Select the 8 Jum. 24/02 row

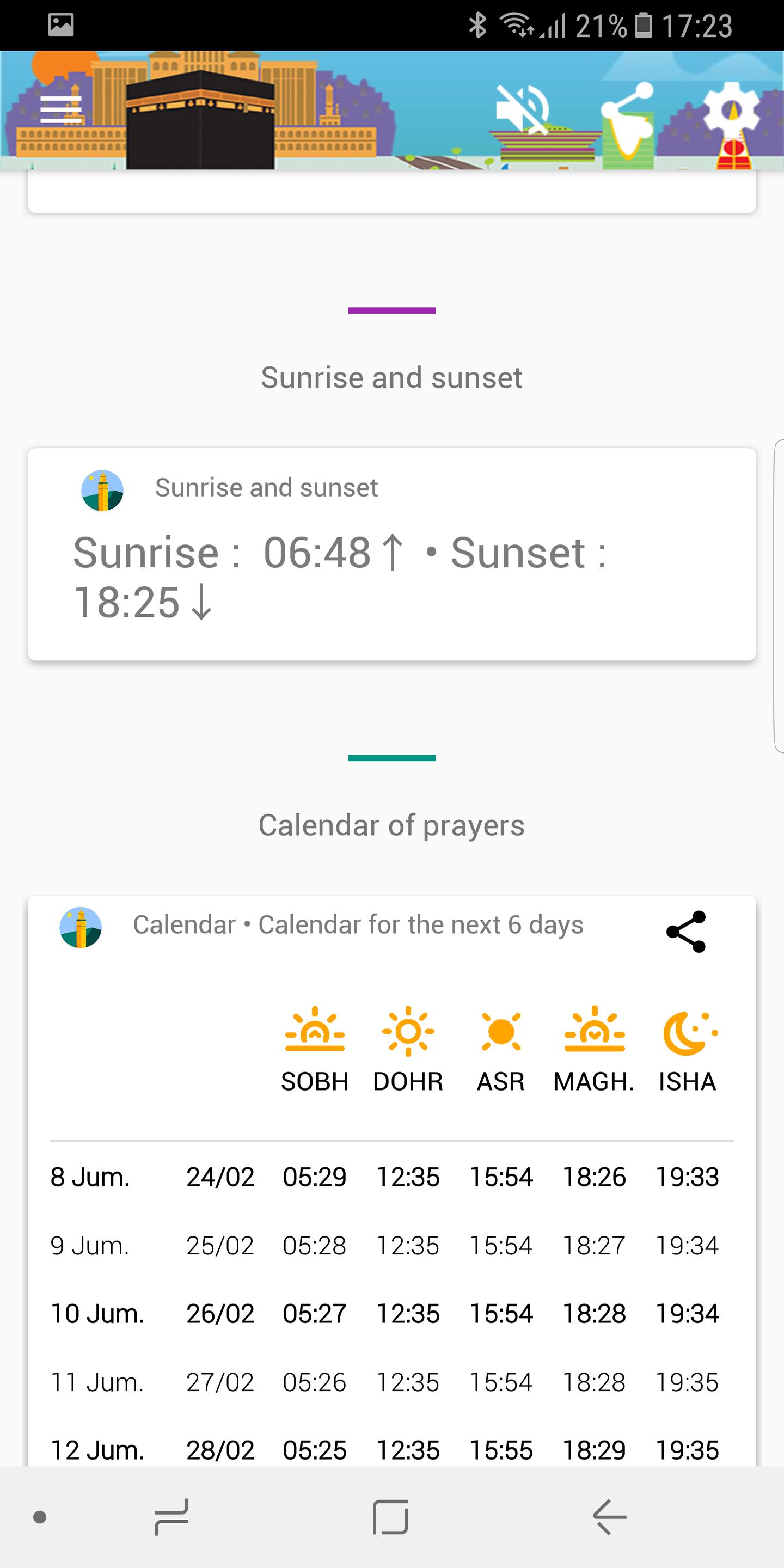click(x=385, y=1177)
